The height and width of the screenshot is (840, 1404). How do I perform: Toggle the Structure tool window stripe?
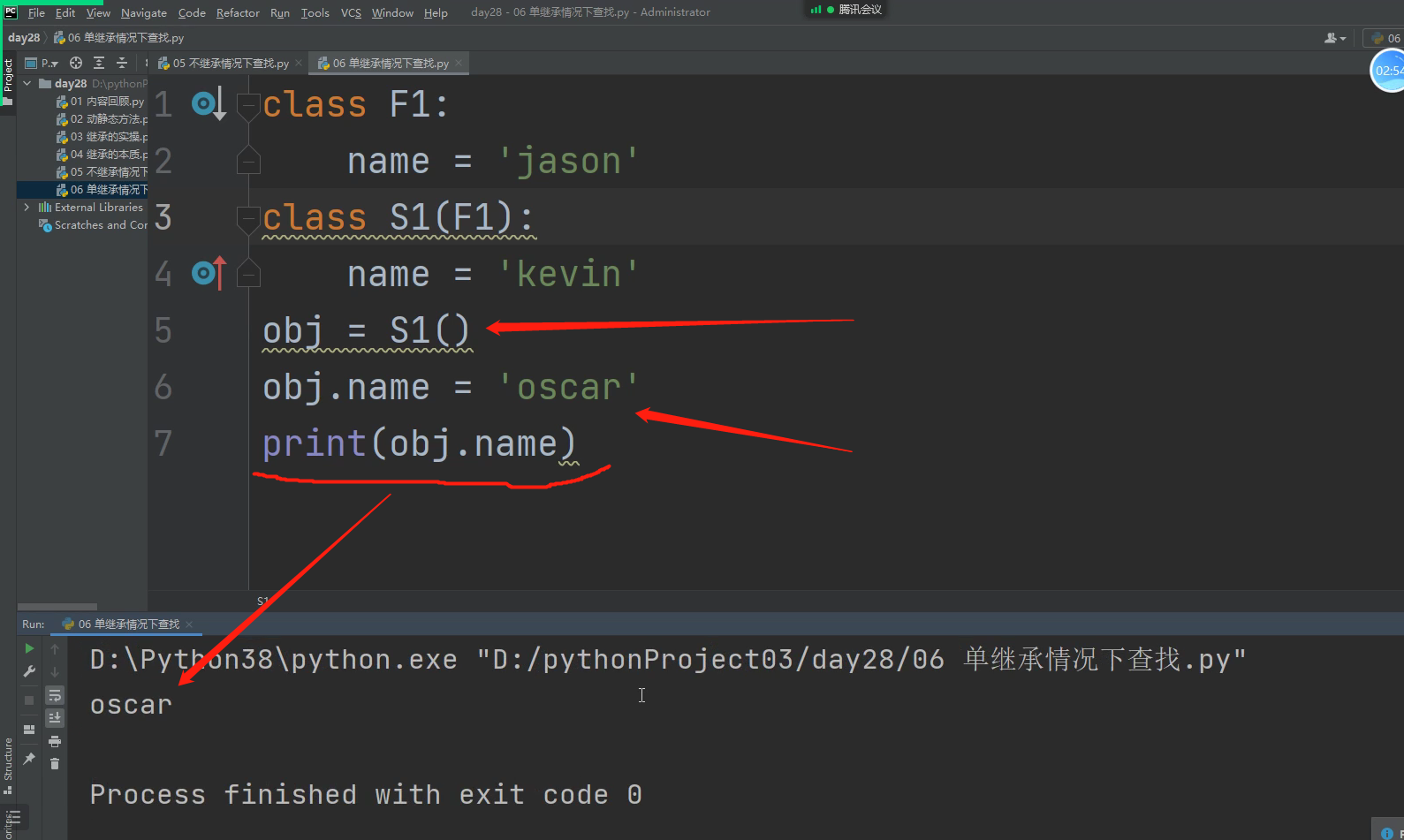(x=8, y=765)
